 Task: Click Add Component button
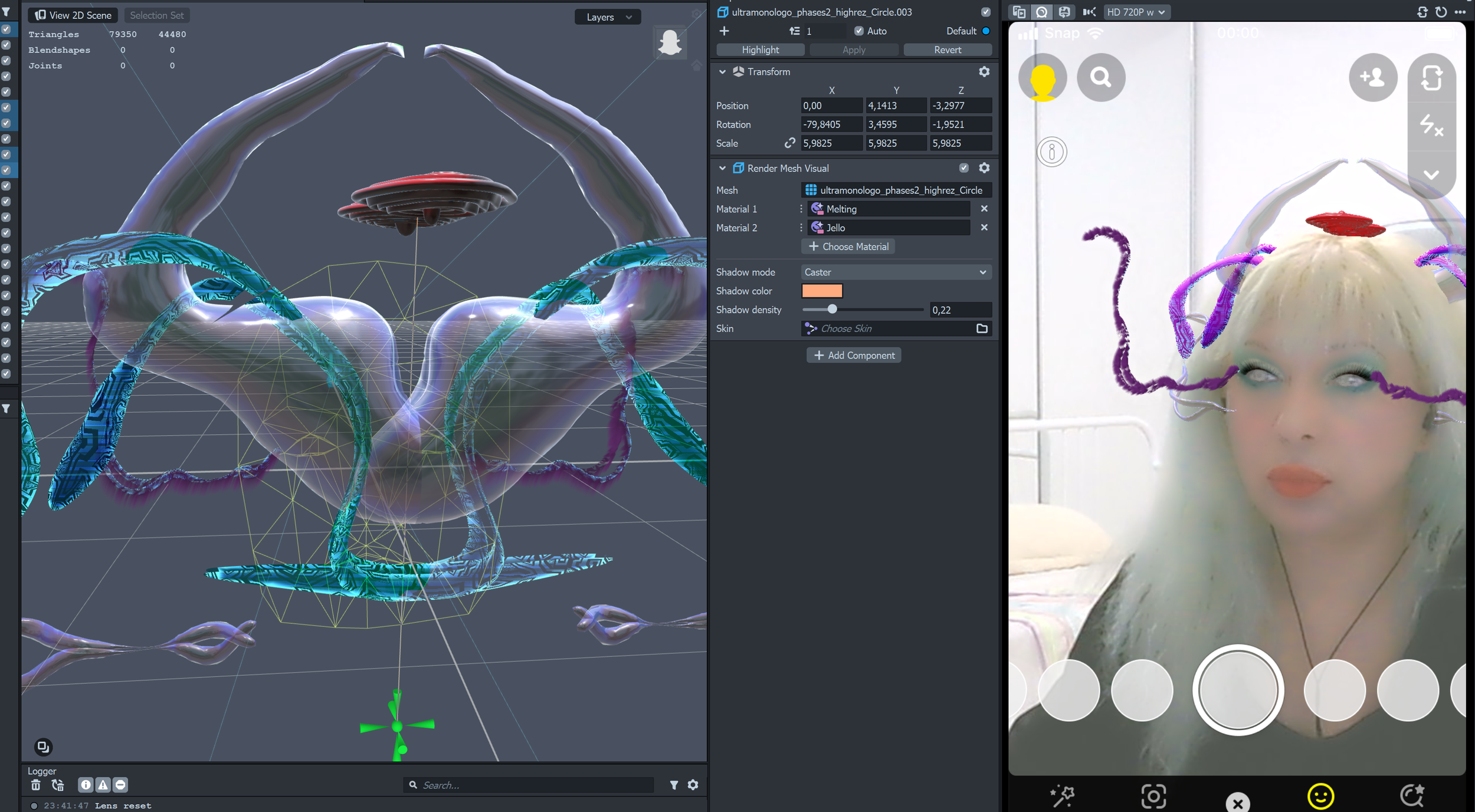854,355
